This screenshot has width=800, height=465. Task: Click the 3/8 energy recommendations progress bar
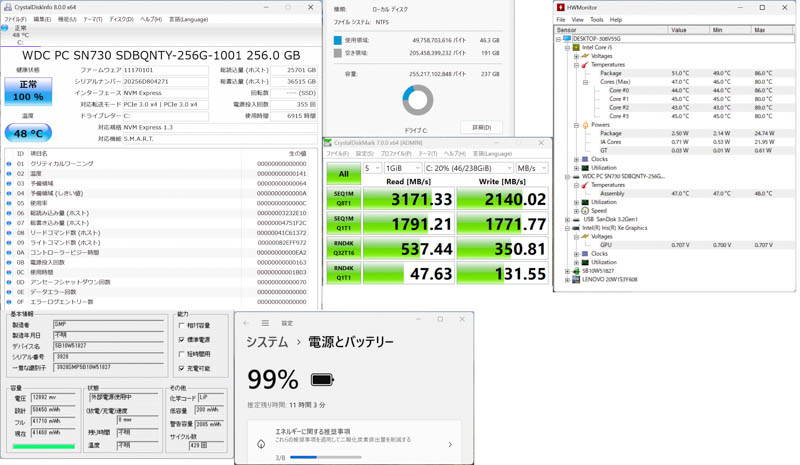[x=326, y=457]
